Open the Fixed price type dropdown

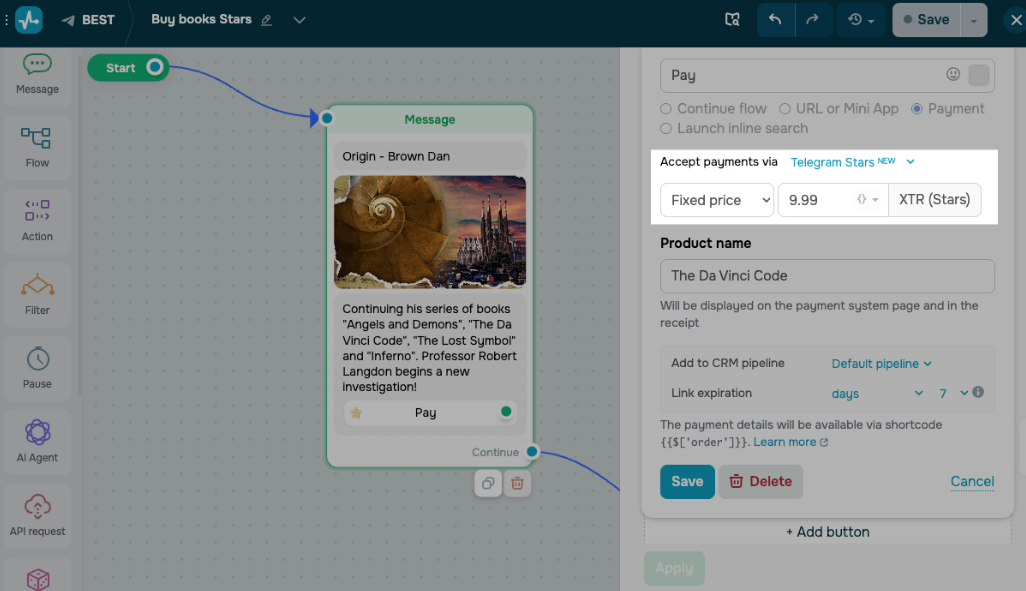(x=717, y=200)
